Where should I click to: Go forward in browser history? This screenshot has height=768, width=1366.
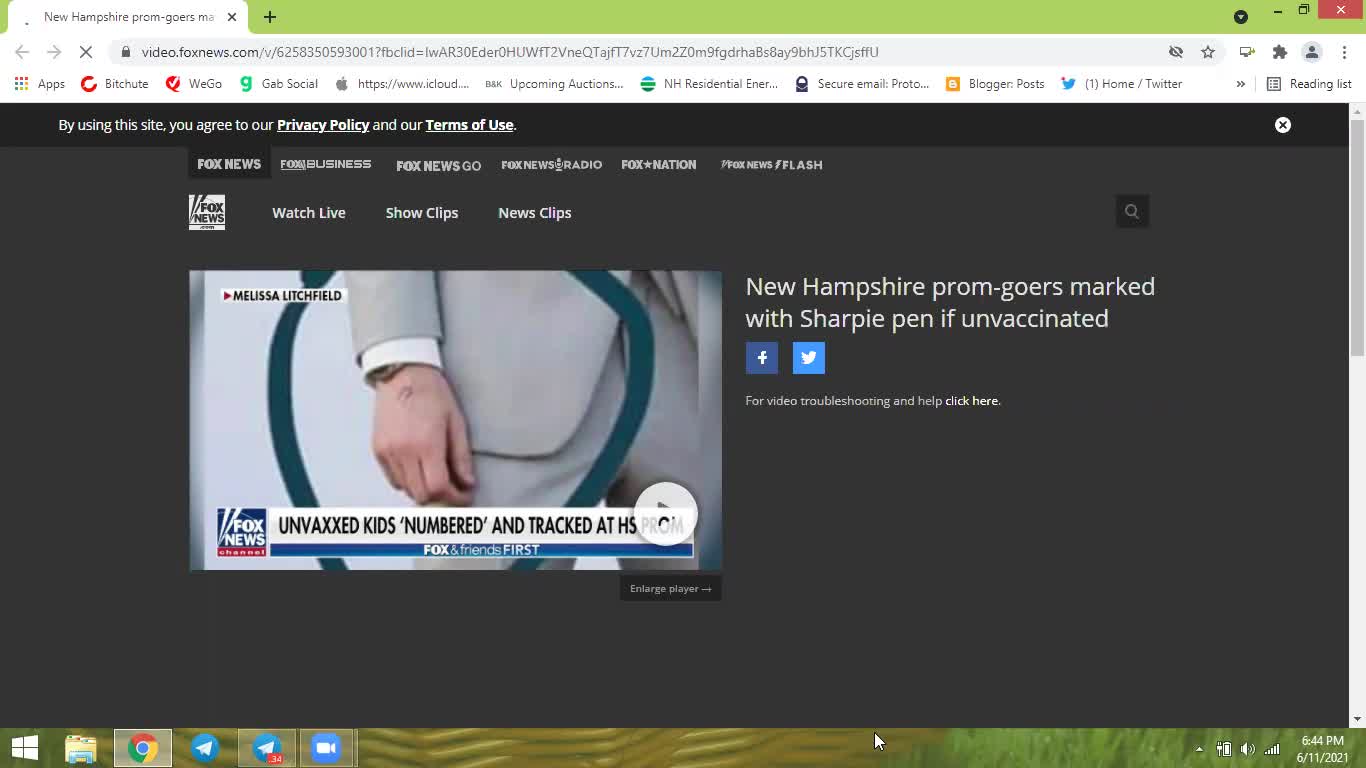point(54,52)
